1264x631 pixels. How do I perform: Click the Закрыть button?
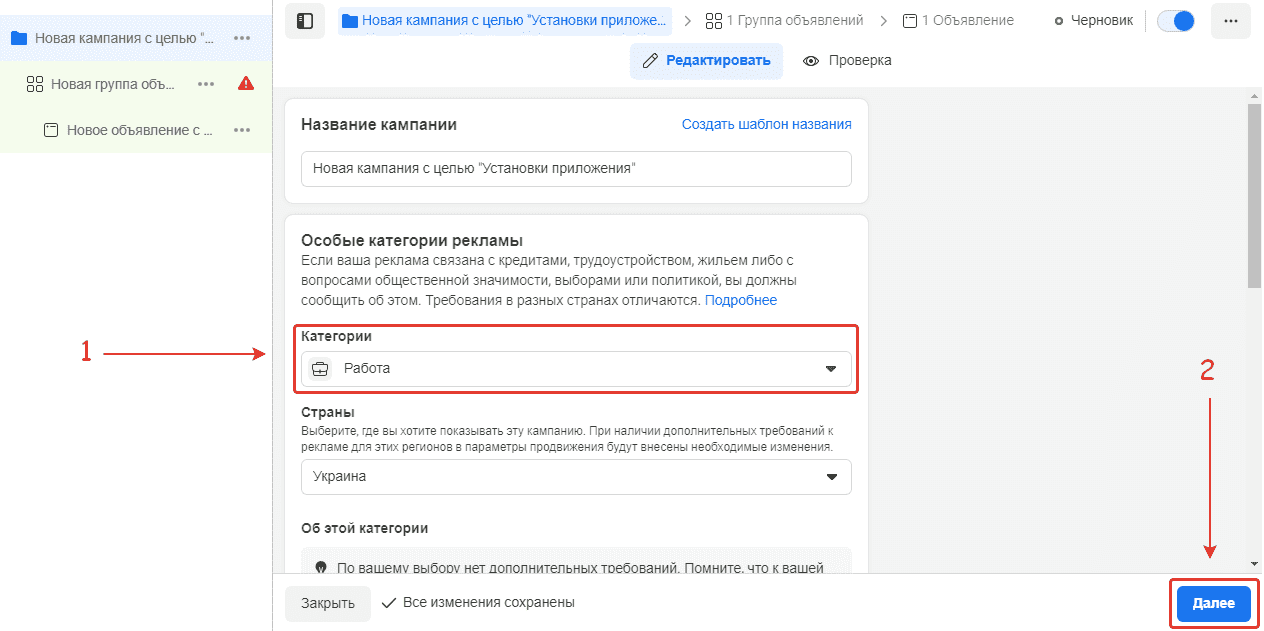(x=328, y=604)
